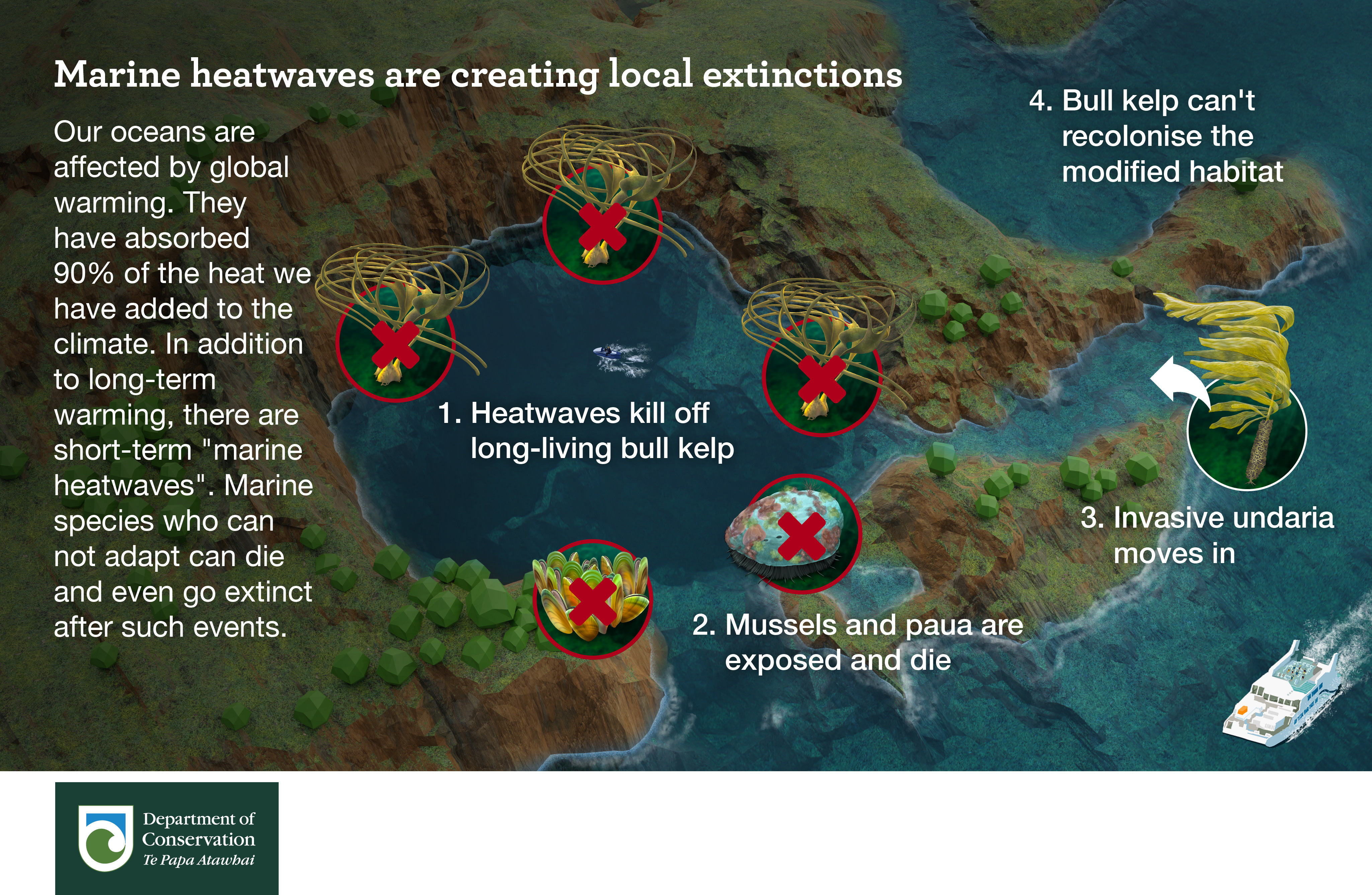Click the Department of Conservation logo block
Screen dimensions: 1372x895
point(167,838)
